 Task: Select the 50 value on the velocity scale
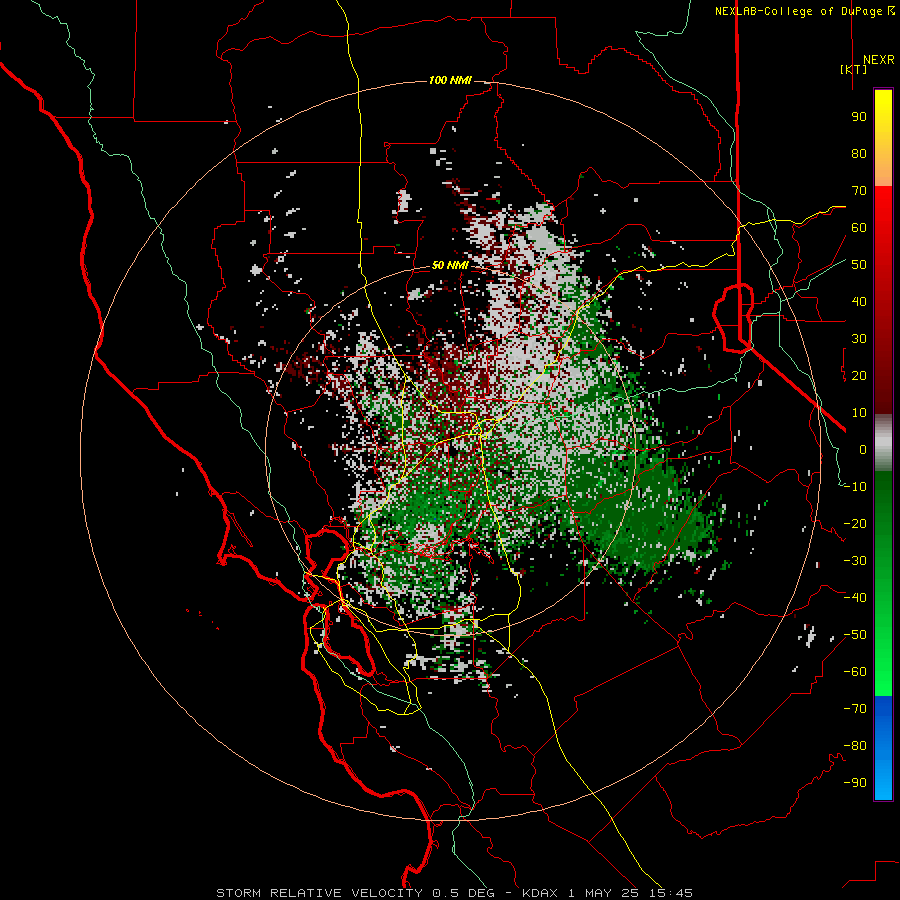click(859, 265)
